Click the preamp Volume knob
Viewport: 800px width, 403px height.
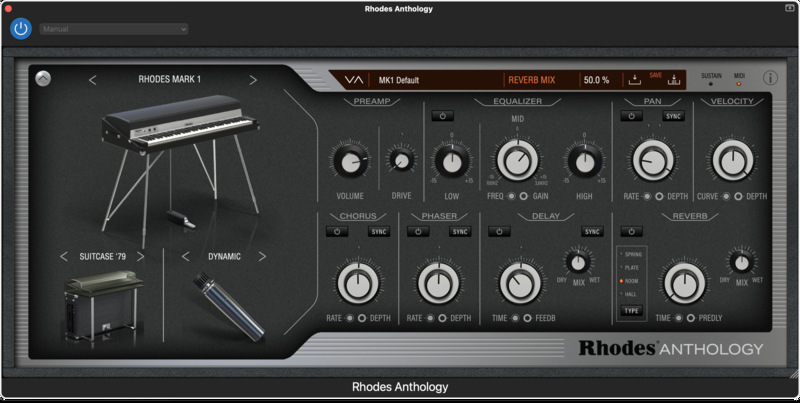[349, 160]
